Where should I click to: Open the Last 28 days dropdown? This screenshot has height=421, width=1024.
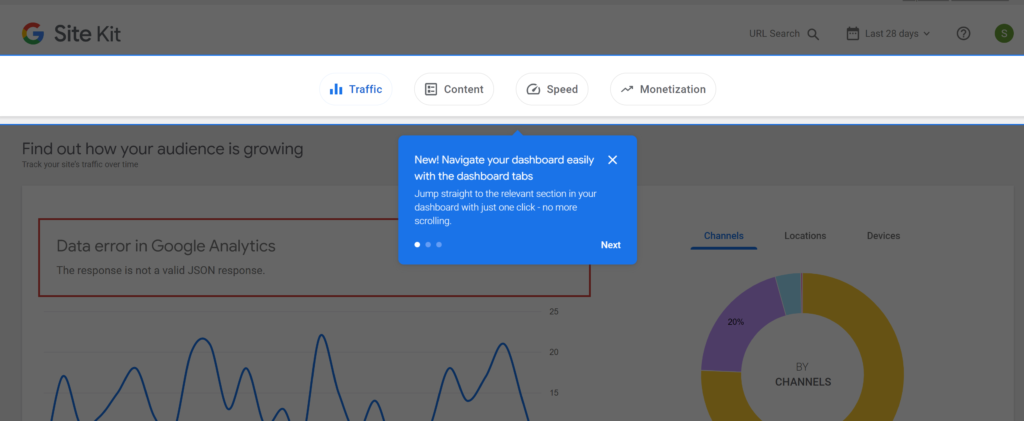[x=888, y=33]
